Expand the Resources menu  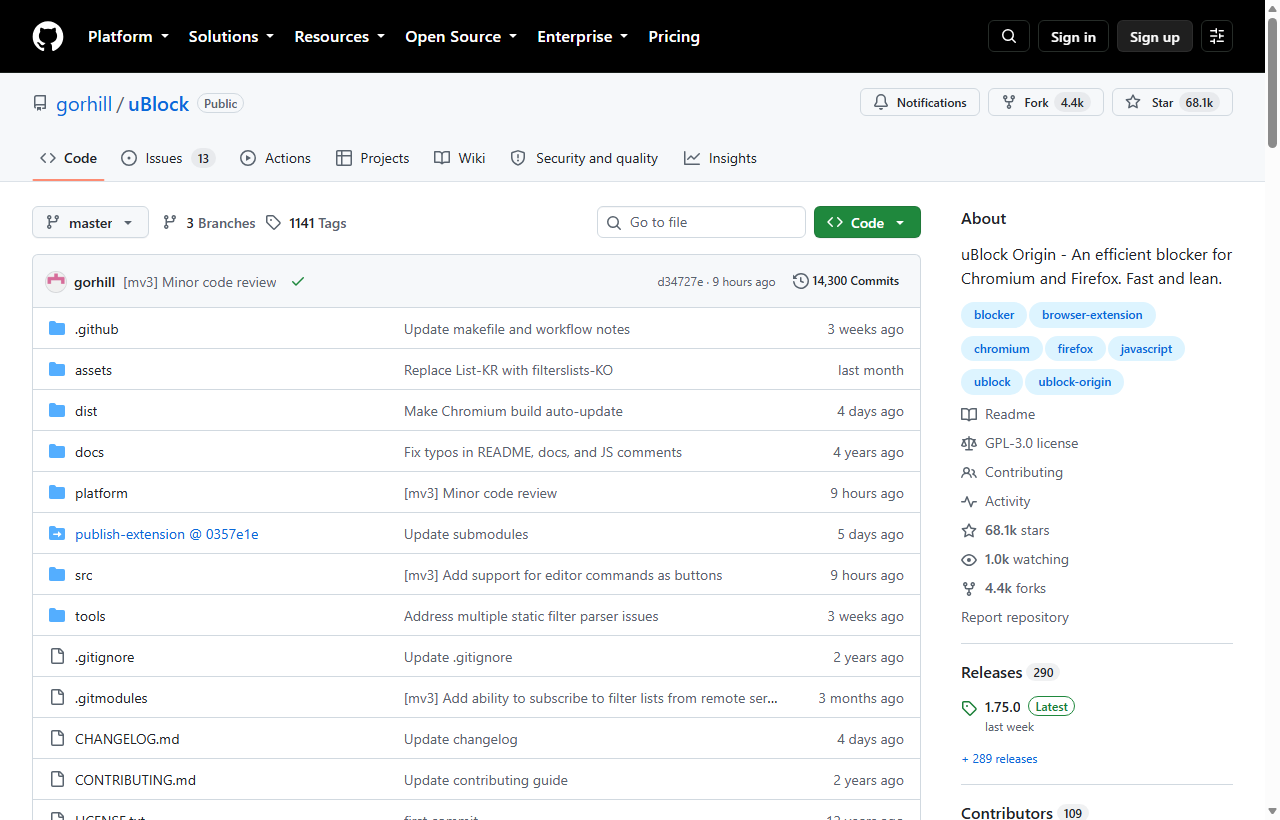tap(339, 37)
